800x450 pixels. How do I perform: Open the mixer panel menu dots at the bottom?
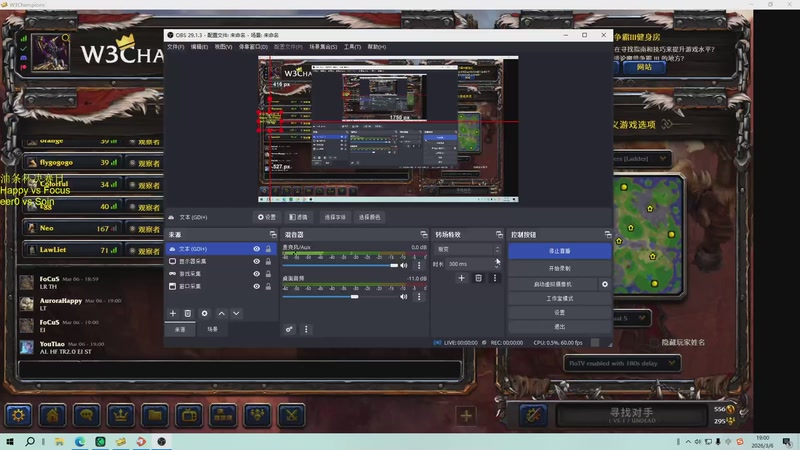(x=306, y=330)
